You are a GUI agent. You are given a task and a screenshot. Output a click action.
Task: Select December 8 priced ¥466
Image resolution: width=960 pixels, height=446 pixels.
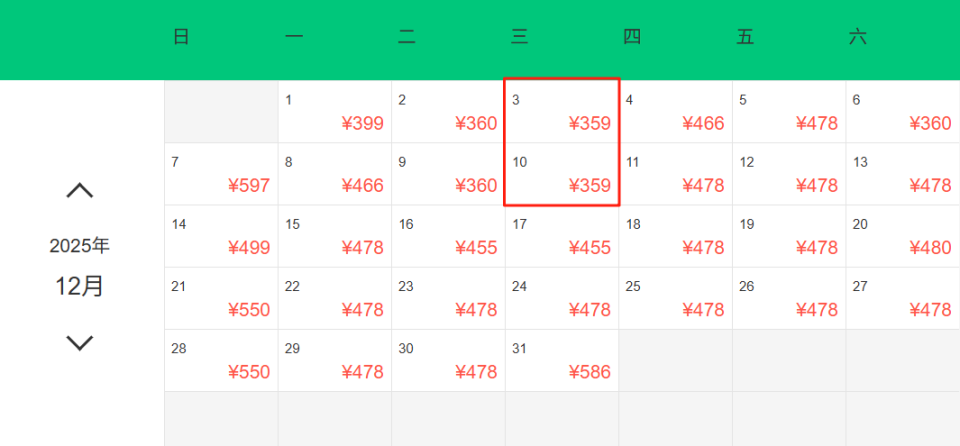(x=335, y=174)
